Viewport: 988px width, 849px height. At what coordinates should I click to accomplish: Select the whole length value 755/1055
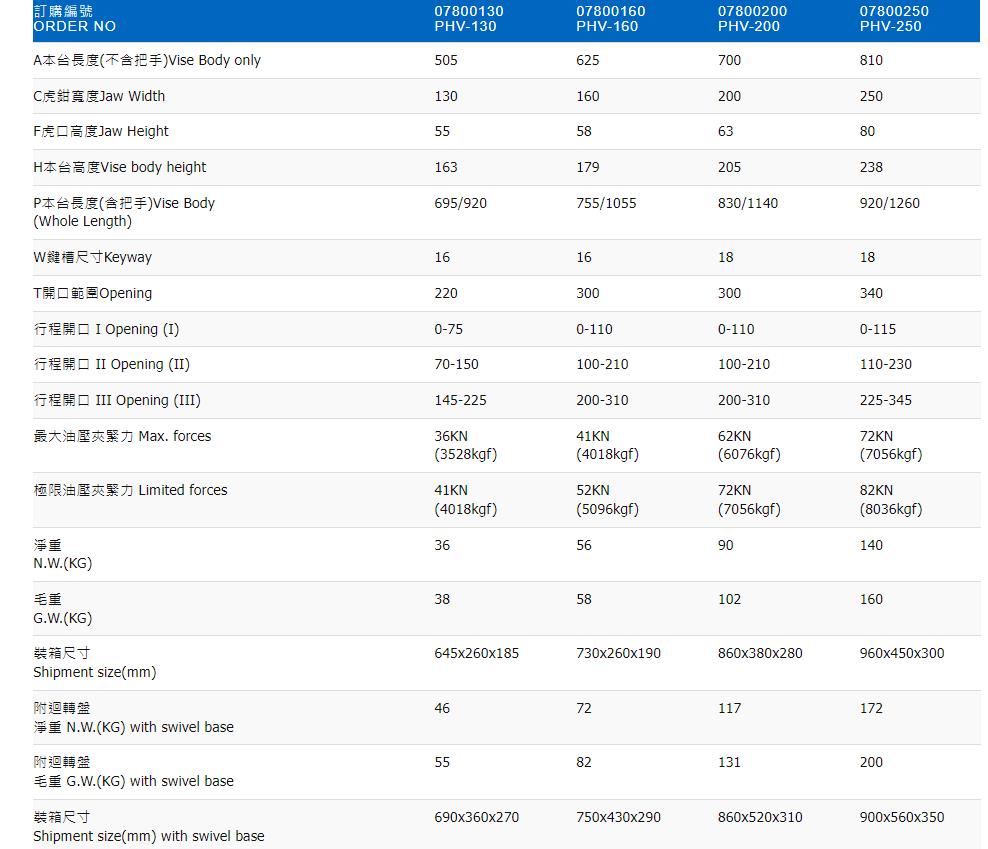coord(606,203)
